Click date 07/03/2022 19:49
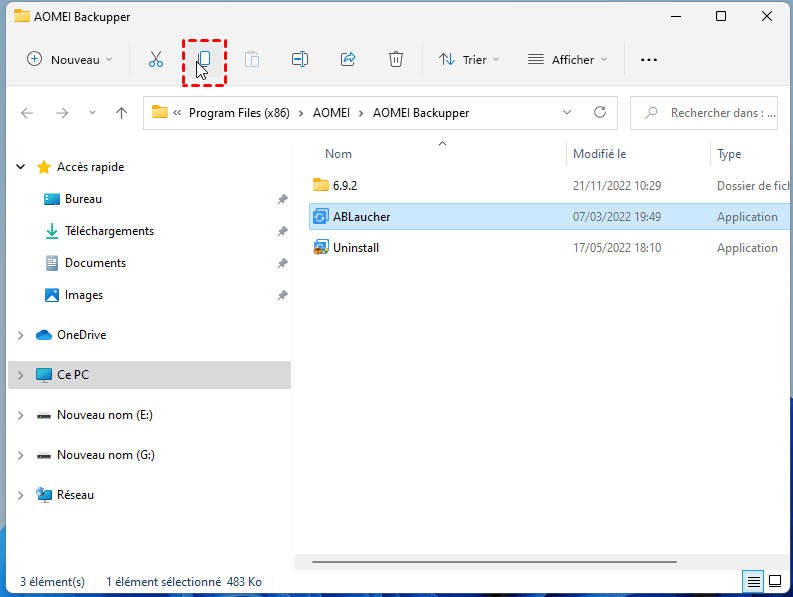The height and width of the screenshot is (597, 793). coord(616,217)
